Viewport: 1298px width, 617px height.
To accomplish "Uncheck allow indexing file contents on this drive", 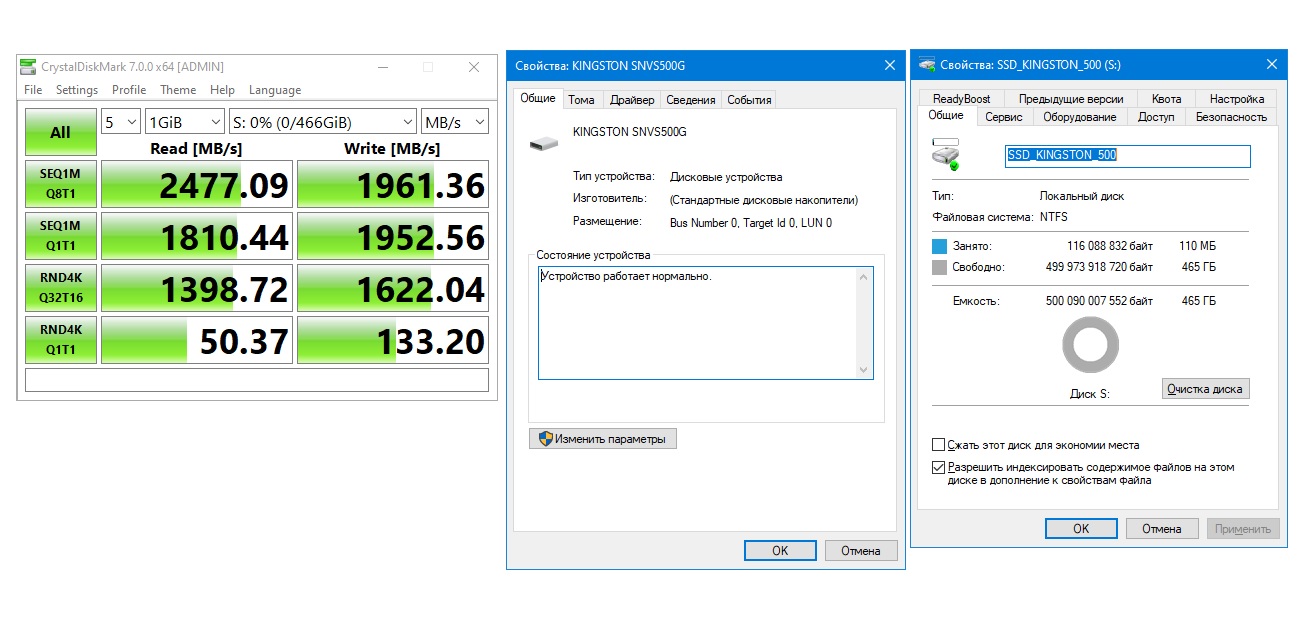I will tap(938, 467).
